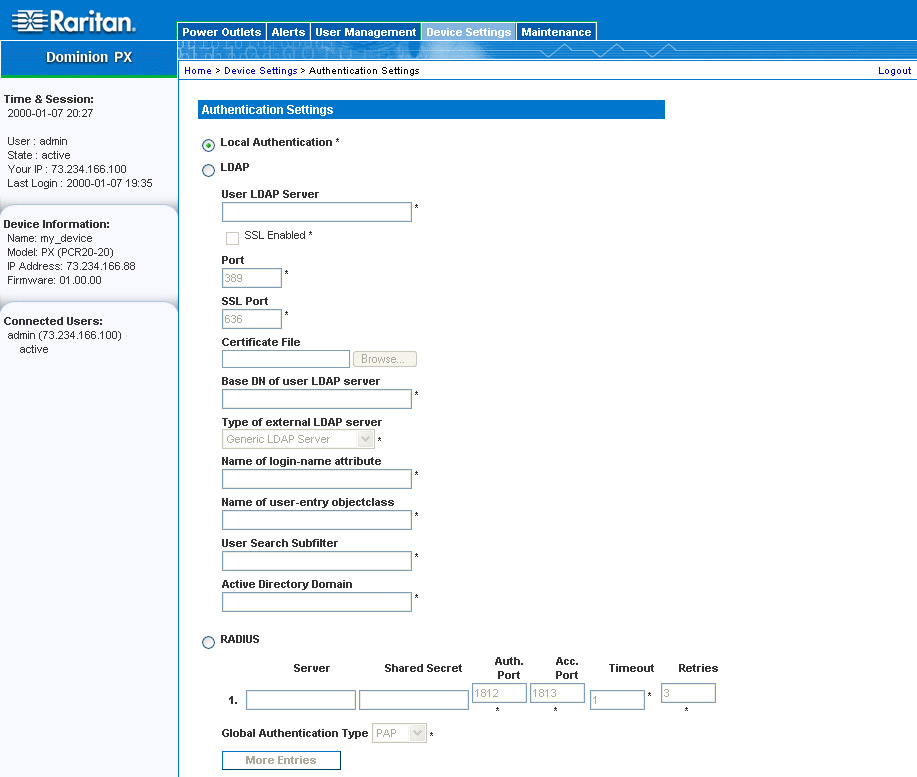Open the Type of external LDAP server dropdown
This screenshot has width=917, height=777.
click(x=298, y=439)
